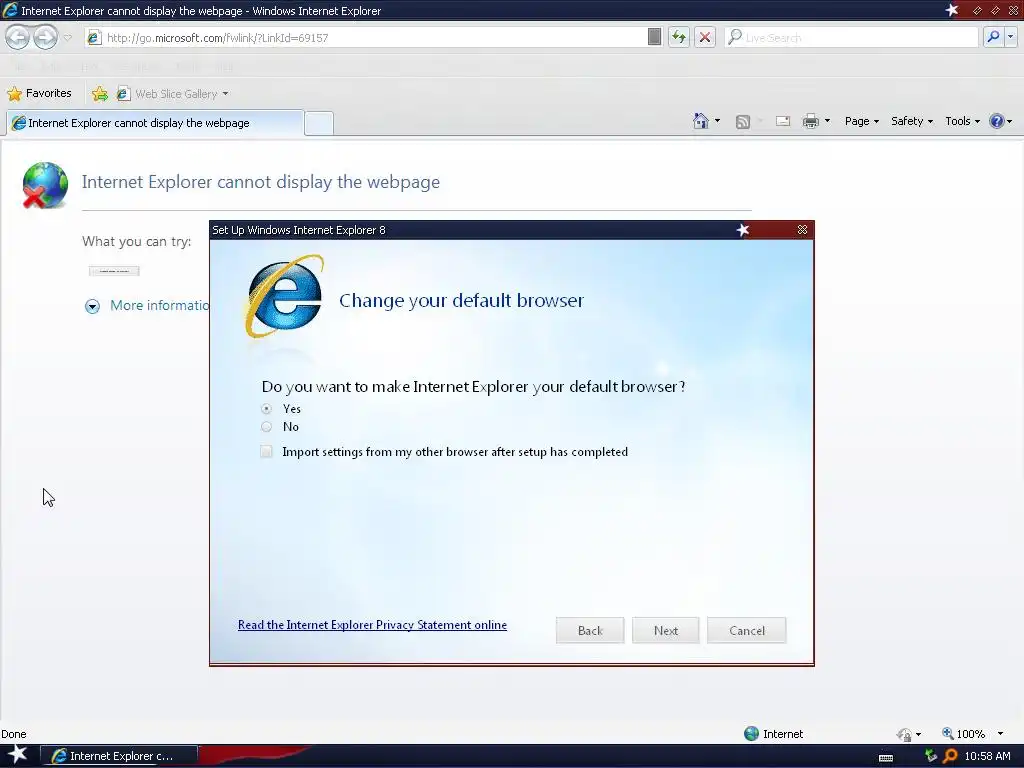Expand the More information arrow icon
Image resolution: width=1024 pixels, height=768 pixels.
pos(92,306)
